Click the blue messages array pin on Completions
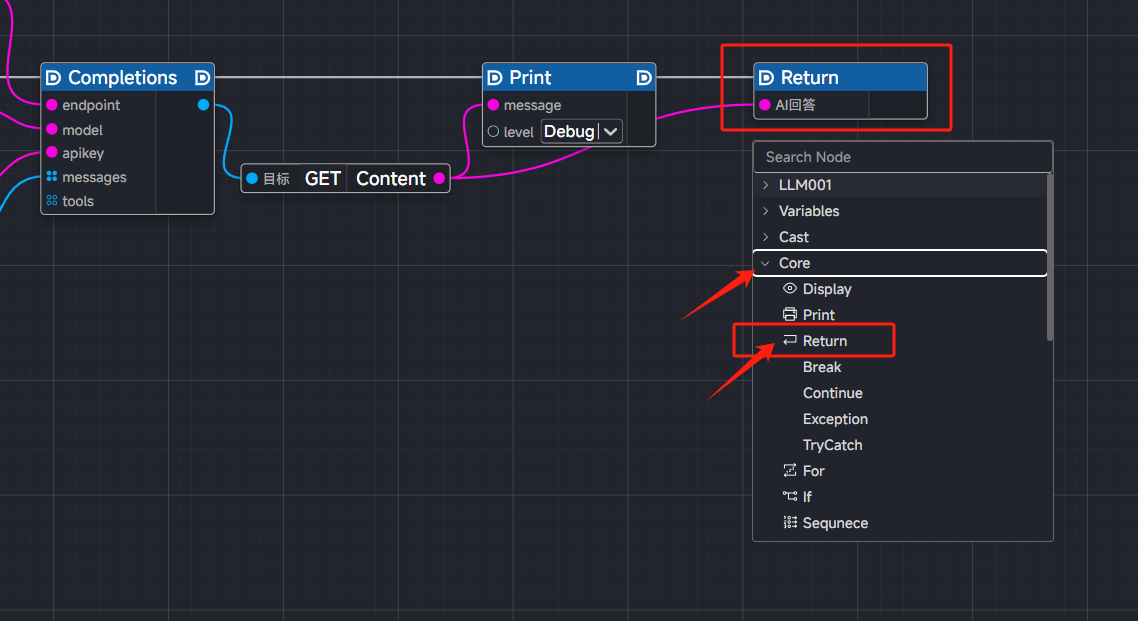This screenshot has height=621, width=1138. coord(51,177)
